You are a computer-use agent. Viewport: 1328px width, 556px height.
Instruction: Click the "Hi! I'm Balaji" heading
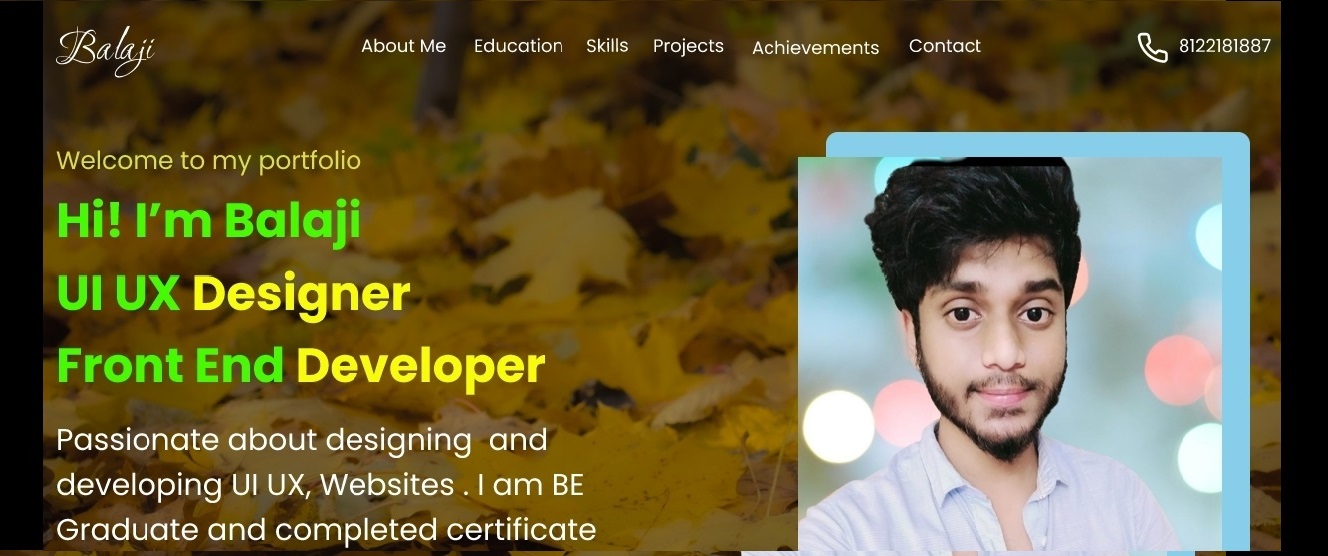(x=208, y=220)
